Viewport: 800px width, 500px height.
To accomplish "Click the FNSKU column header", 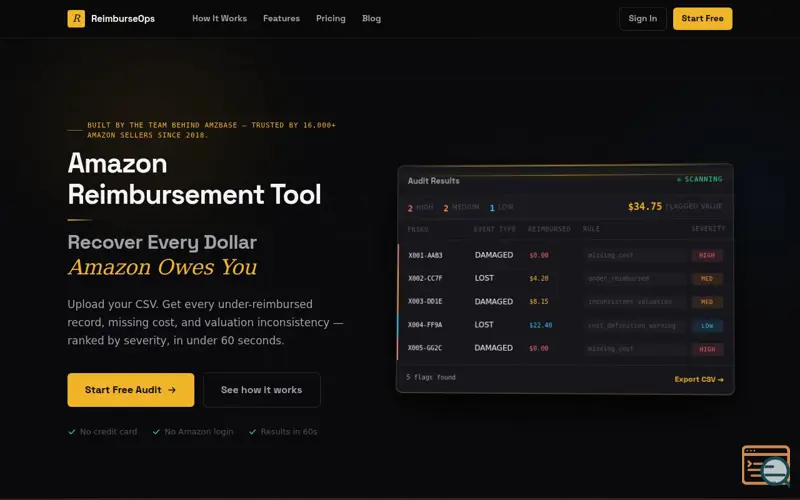I will point(418,229).
